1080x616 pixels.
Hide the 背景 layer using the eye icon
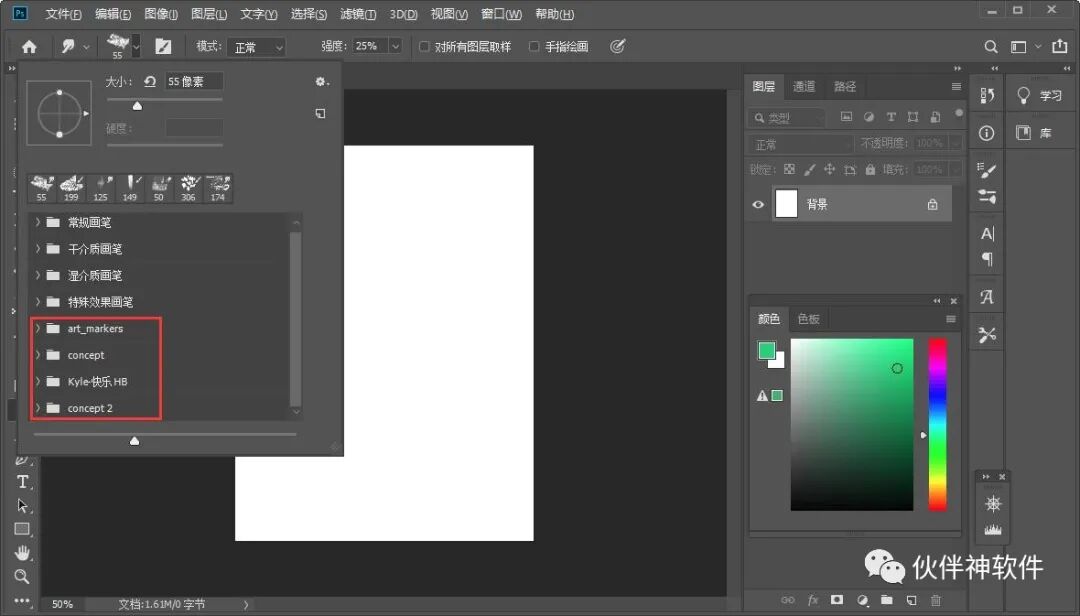pyautogui.click(x=758, y=204)
